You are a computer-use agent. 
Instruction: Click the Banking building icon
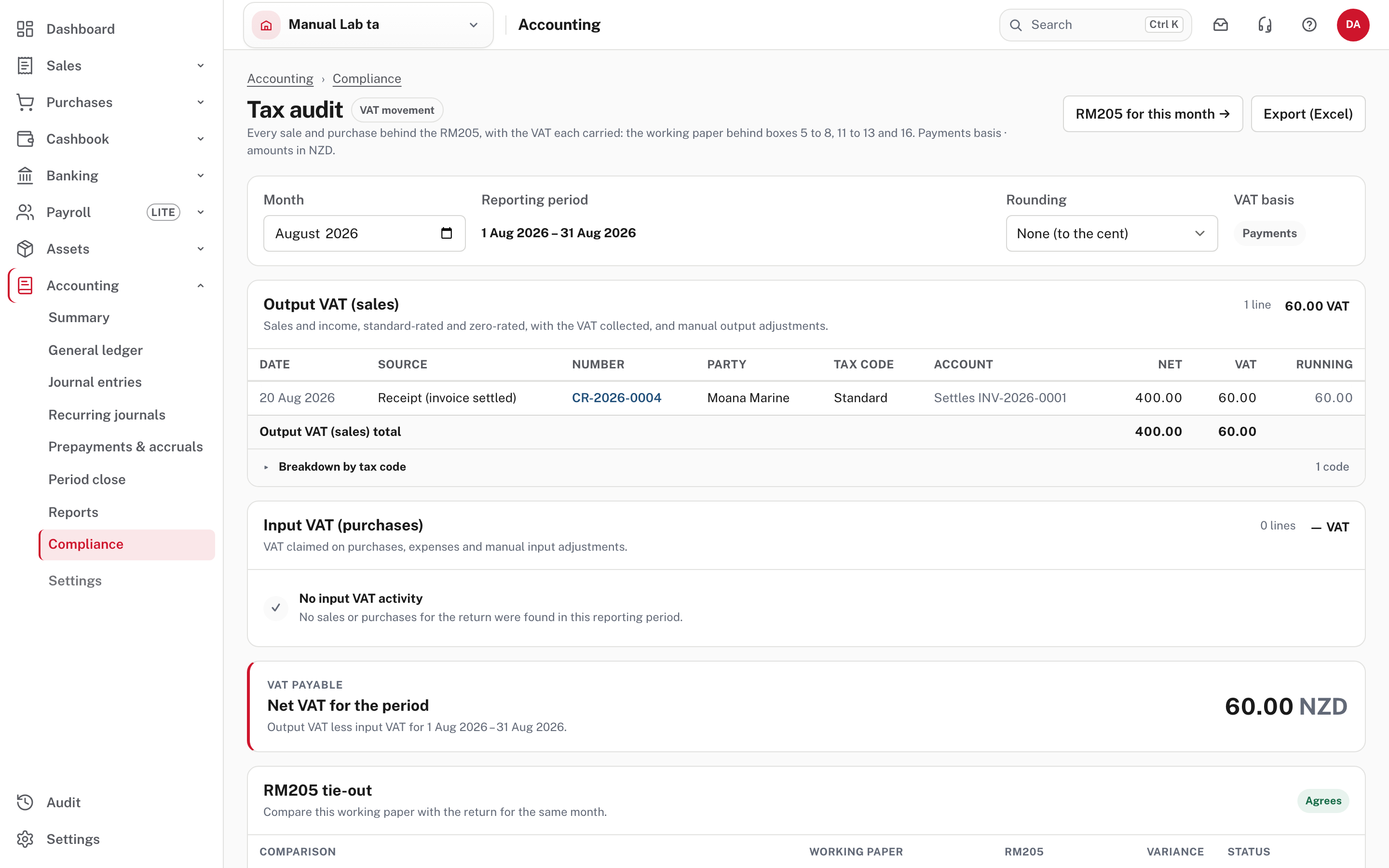click(25, 176)
